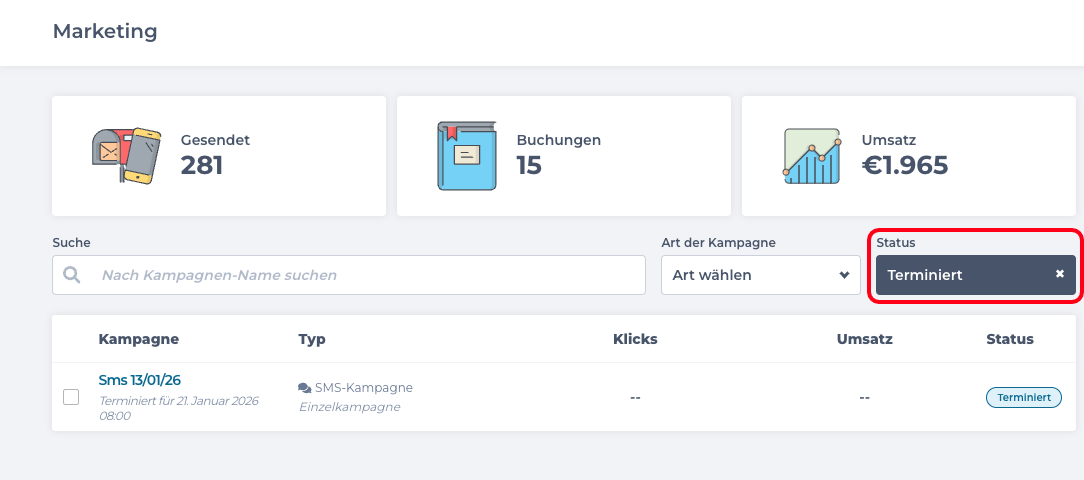Remove the Terminiert status filter with X
This screenshot has height=480, width=1084.
(x=1059, y=274)
